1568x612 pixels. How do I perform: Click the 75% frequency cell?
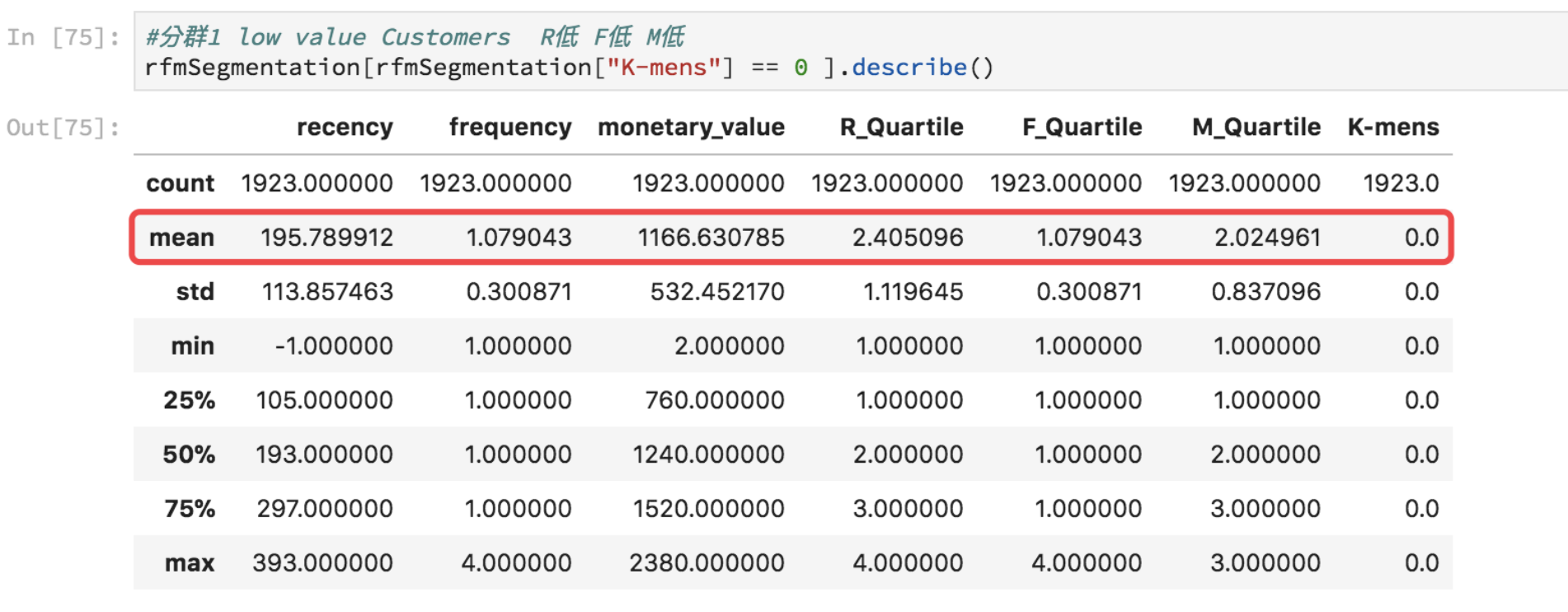(518, 509)
